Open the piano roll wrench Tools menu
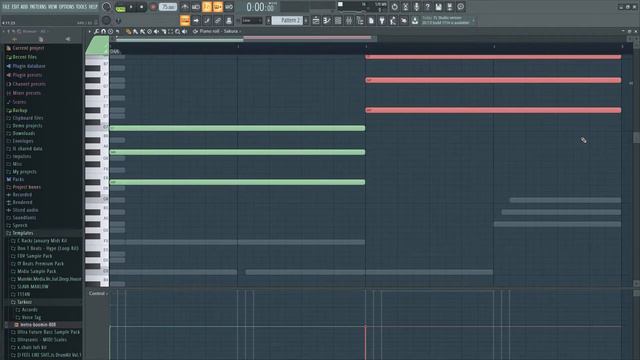 coord(96,31)
